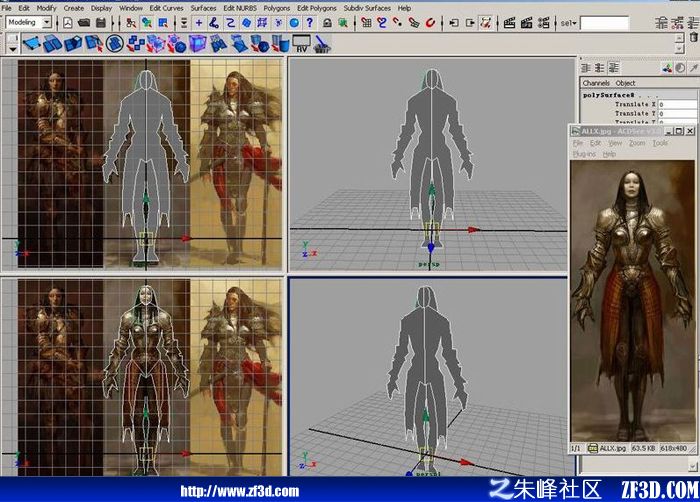Click the highlight selection mode icon
The height and width of the screenshot is (502, 700).
tap(343, 23)
